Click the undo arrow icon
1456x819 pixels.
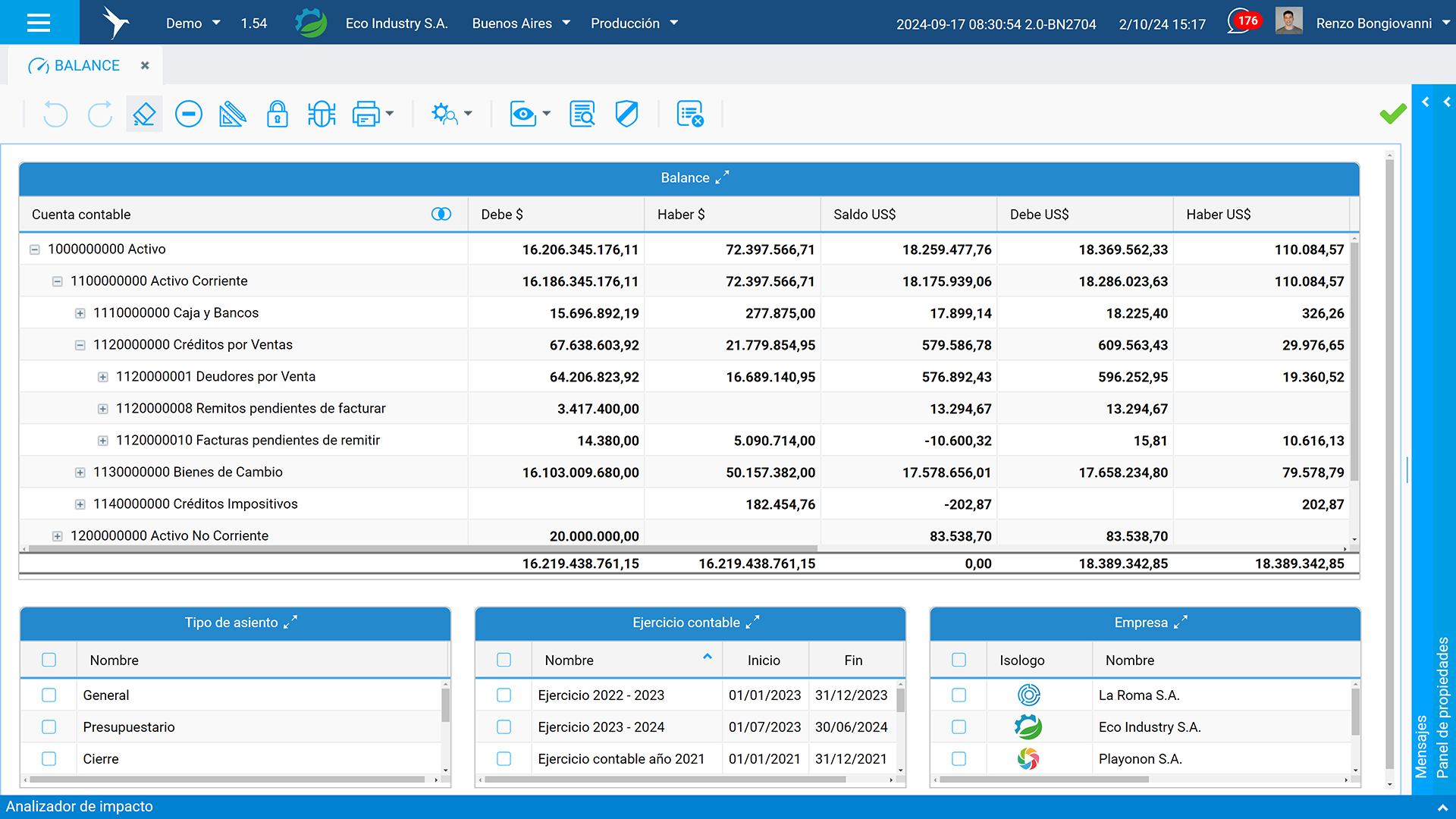click(x=55, y=115)
